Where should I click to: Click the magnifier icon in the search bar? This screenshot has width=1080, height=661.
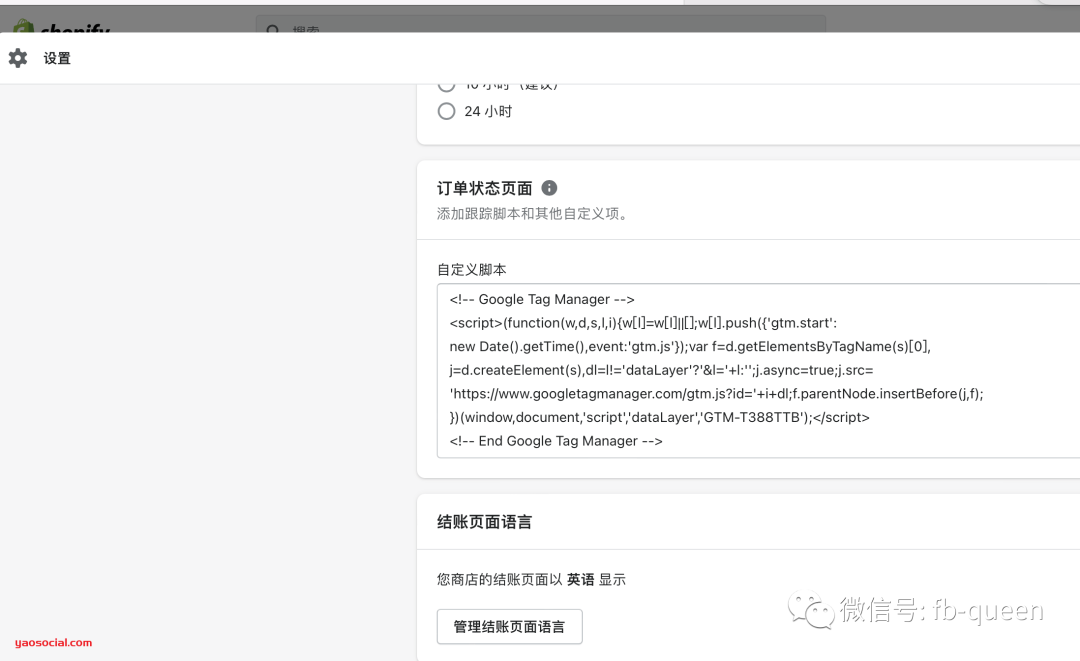point(273,30)
